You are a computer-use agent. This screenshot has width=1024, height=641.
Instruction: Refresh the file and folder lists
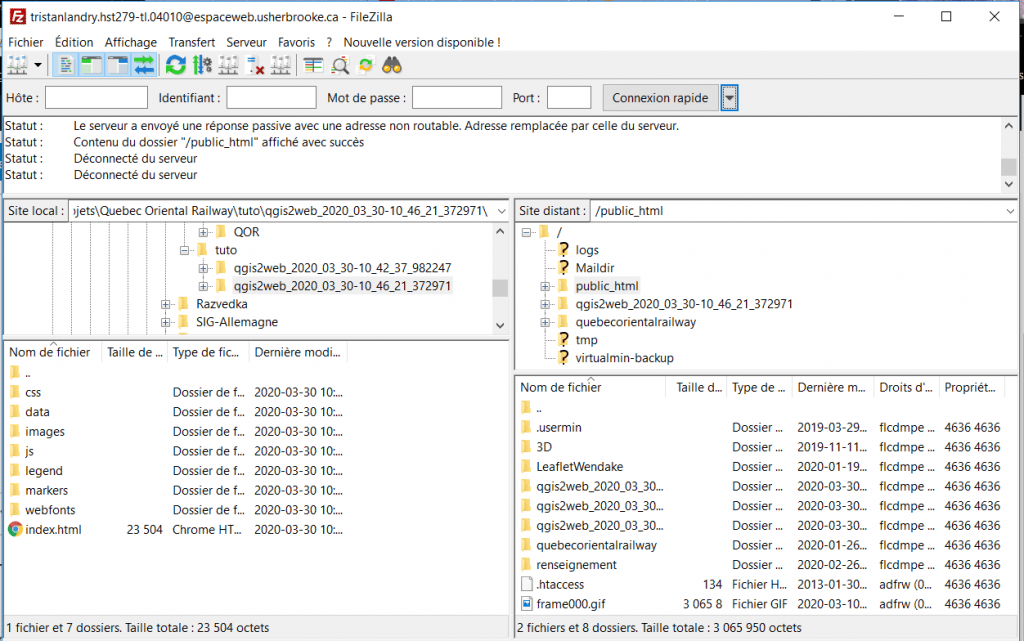[x=176, y=65]
